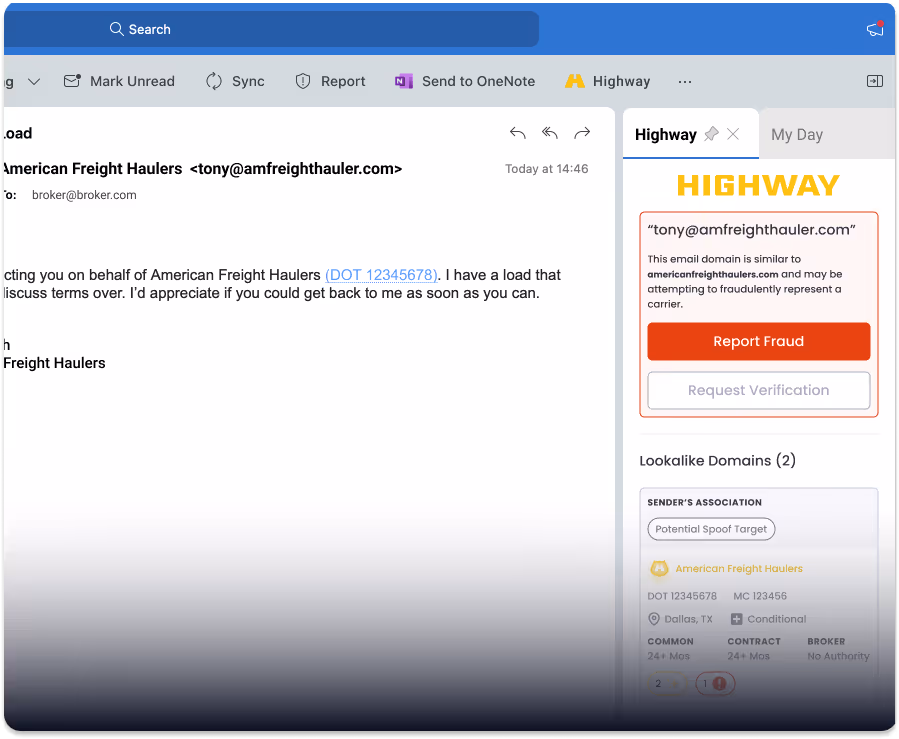Click the Sync circular arrows icon
Image resolution: width=899 pixels, height=739 pixels.
[x=214, y=81]
